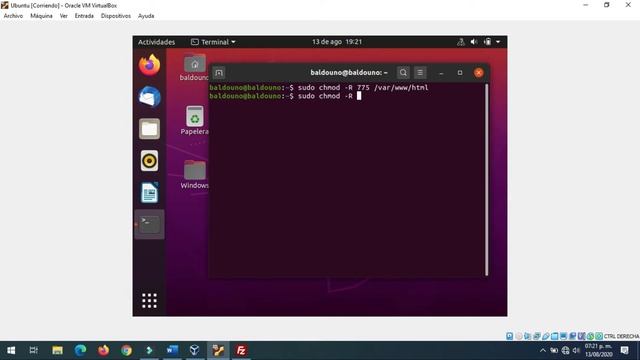640x360 pixels.
Task: Open FileZilla from the Windows taskbar
Action: point(241,350)
